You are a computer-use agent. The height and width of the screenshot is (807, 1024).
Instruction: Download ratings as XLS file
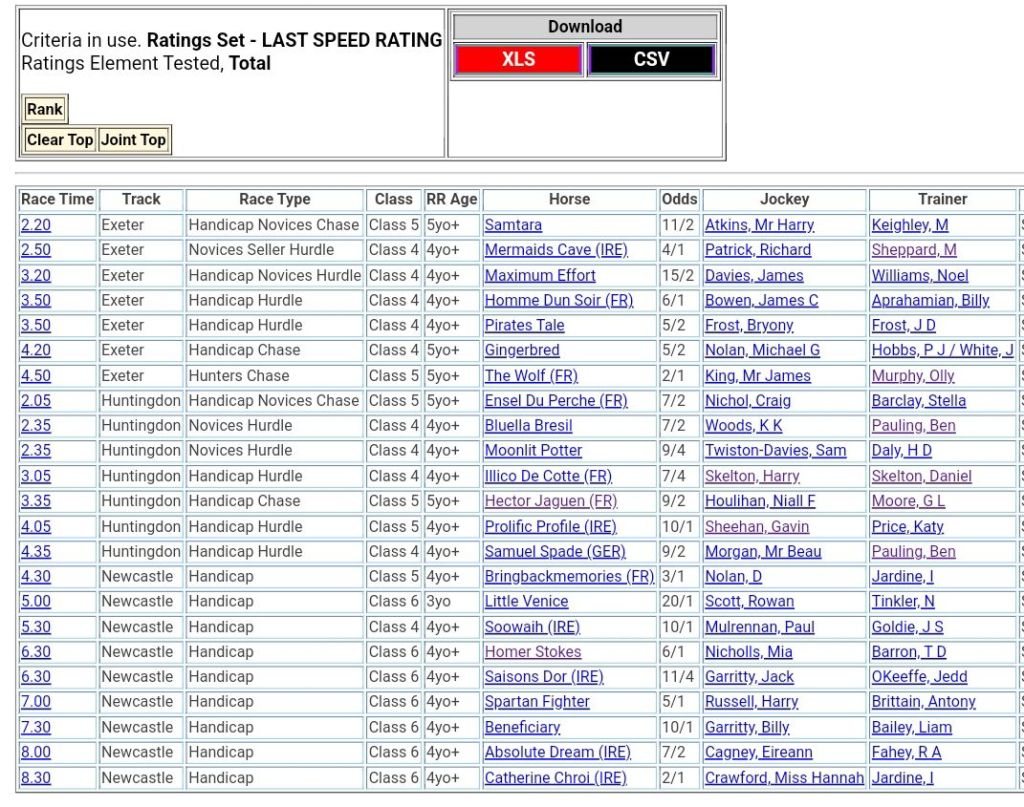pos(518,59)
